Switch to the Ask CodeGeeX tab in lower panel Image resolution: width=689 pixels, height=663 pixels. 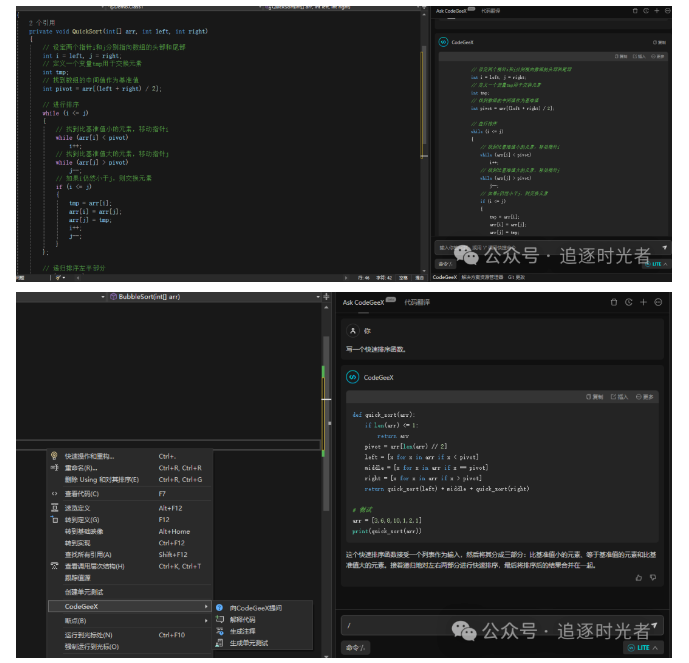tap(363, 302)
